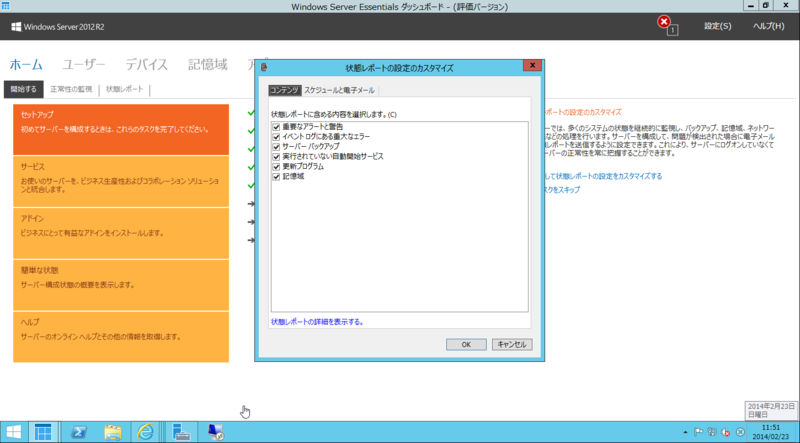Toggle 更新プログラム checkbox
The width and height of the screenshot is (800, 443).
coord(276,167)
